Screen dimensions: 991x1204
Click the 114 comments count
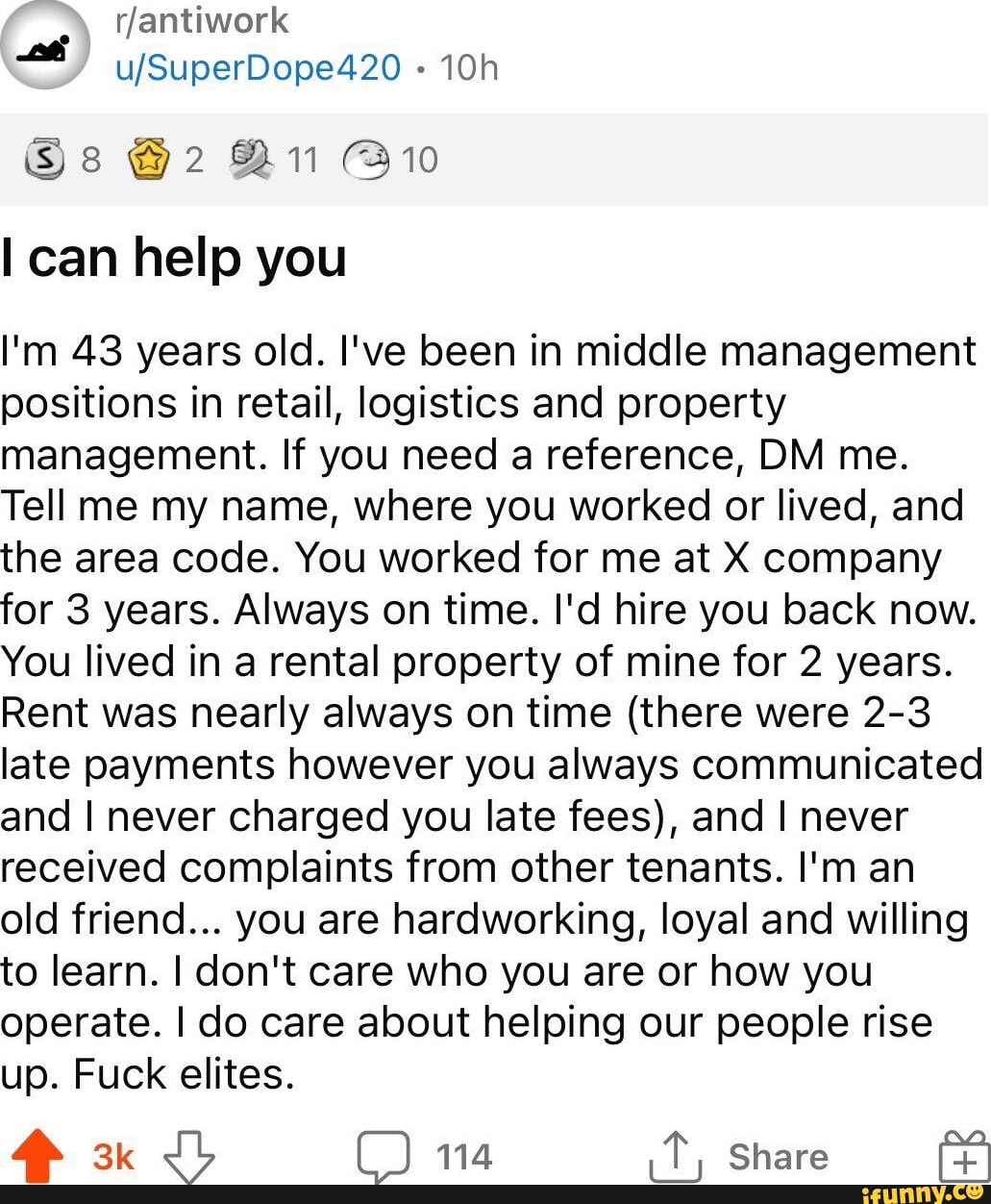(x=464, y=1156)
